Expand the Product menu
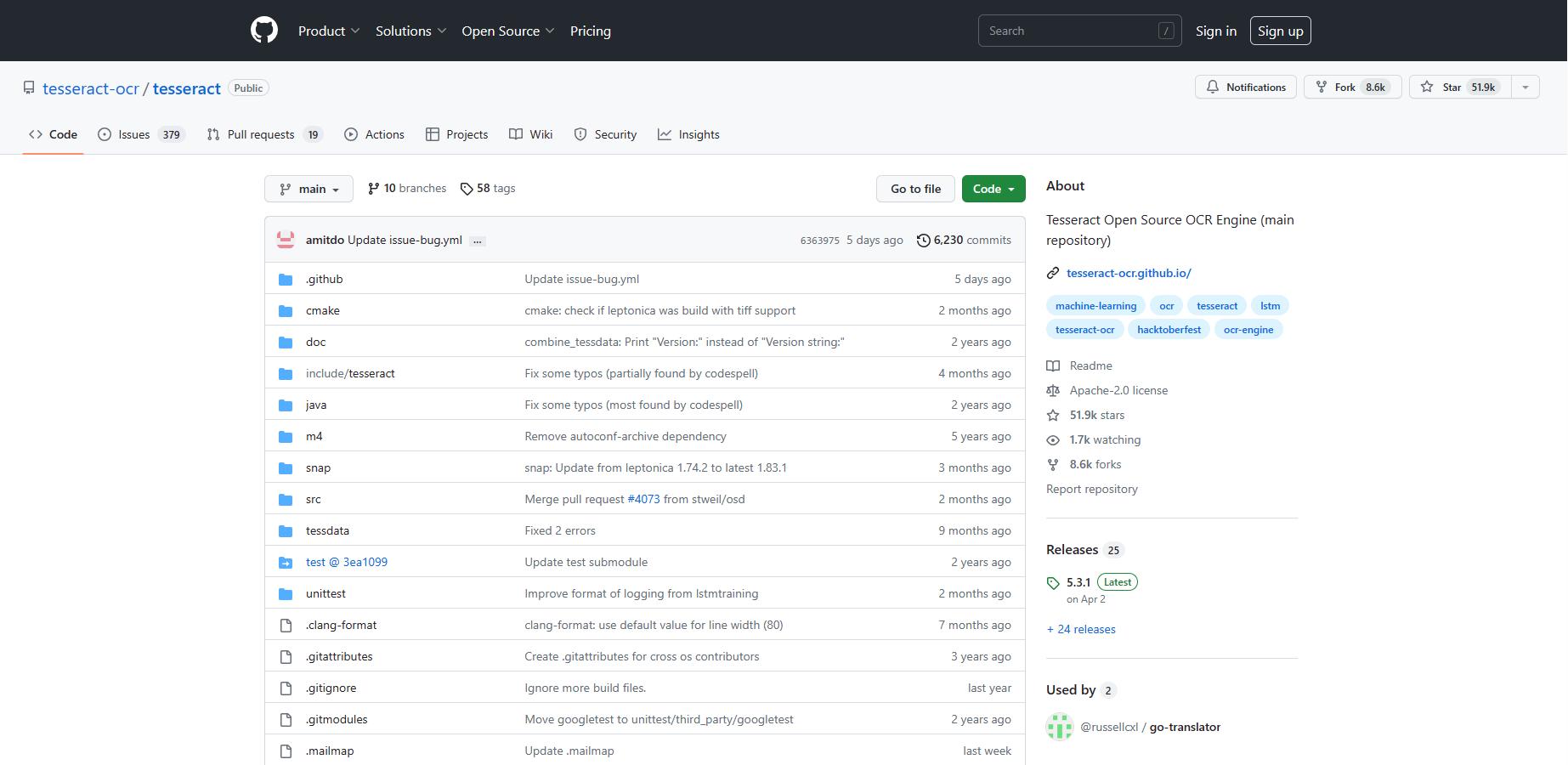The width and height of the screenshot is (1568, 765). pyautogui.click(x=328, y=31)
